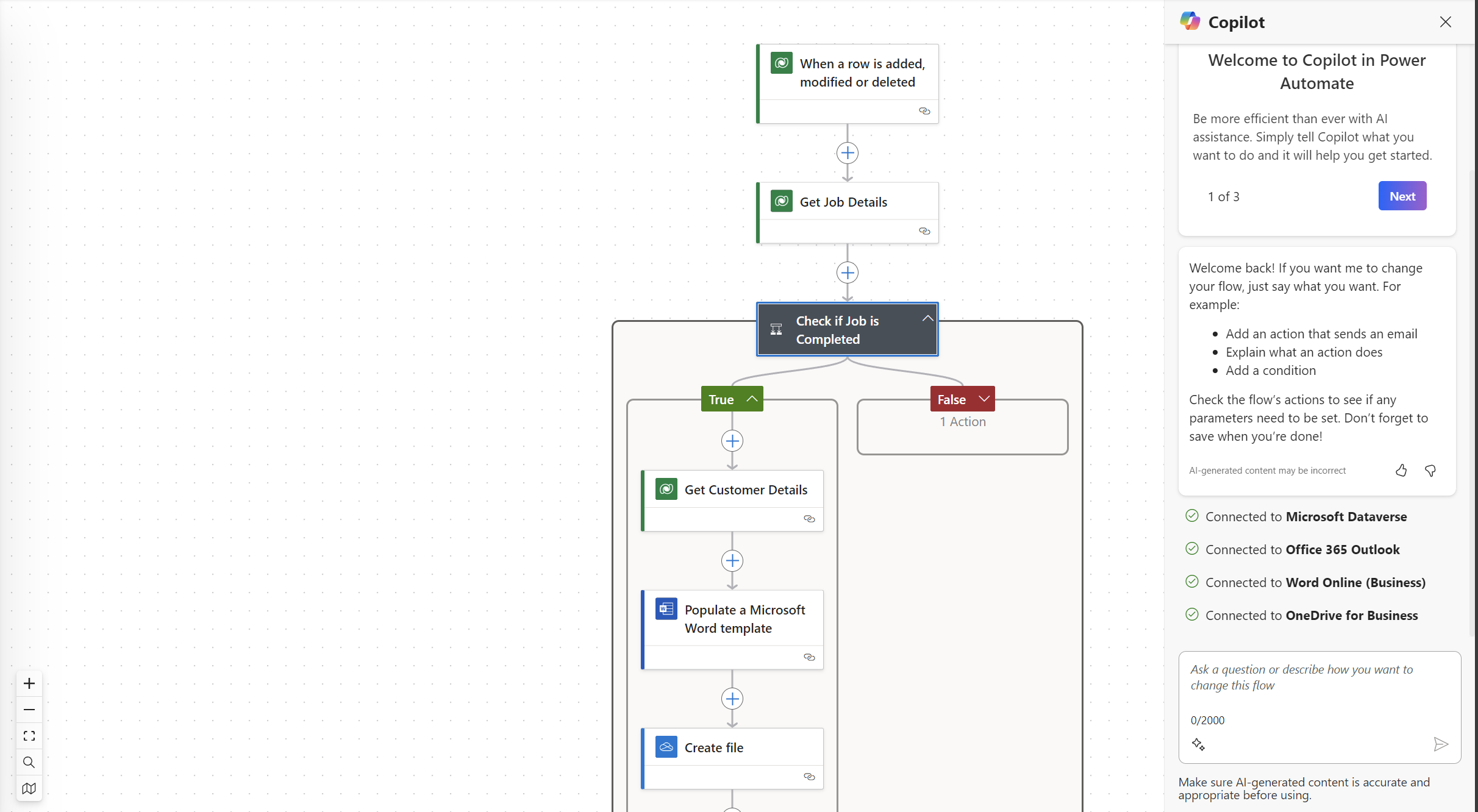The height and width of the screenshot is (812, 1478).
Task: Open the Create file action
Action: 732,758
